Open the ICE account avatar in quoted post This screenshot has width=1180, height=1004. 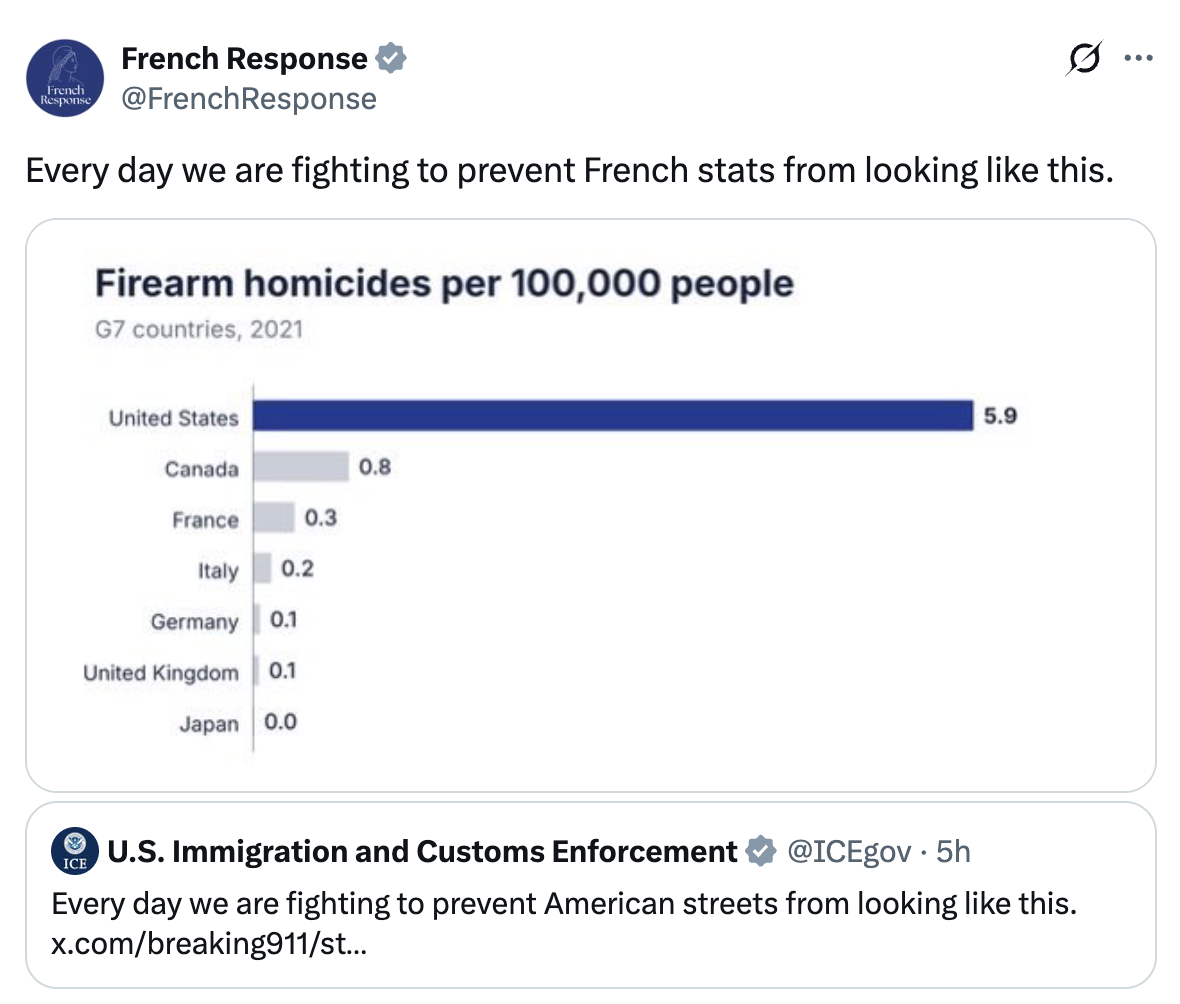[75, 850]
